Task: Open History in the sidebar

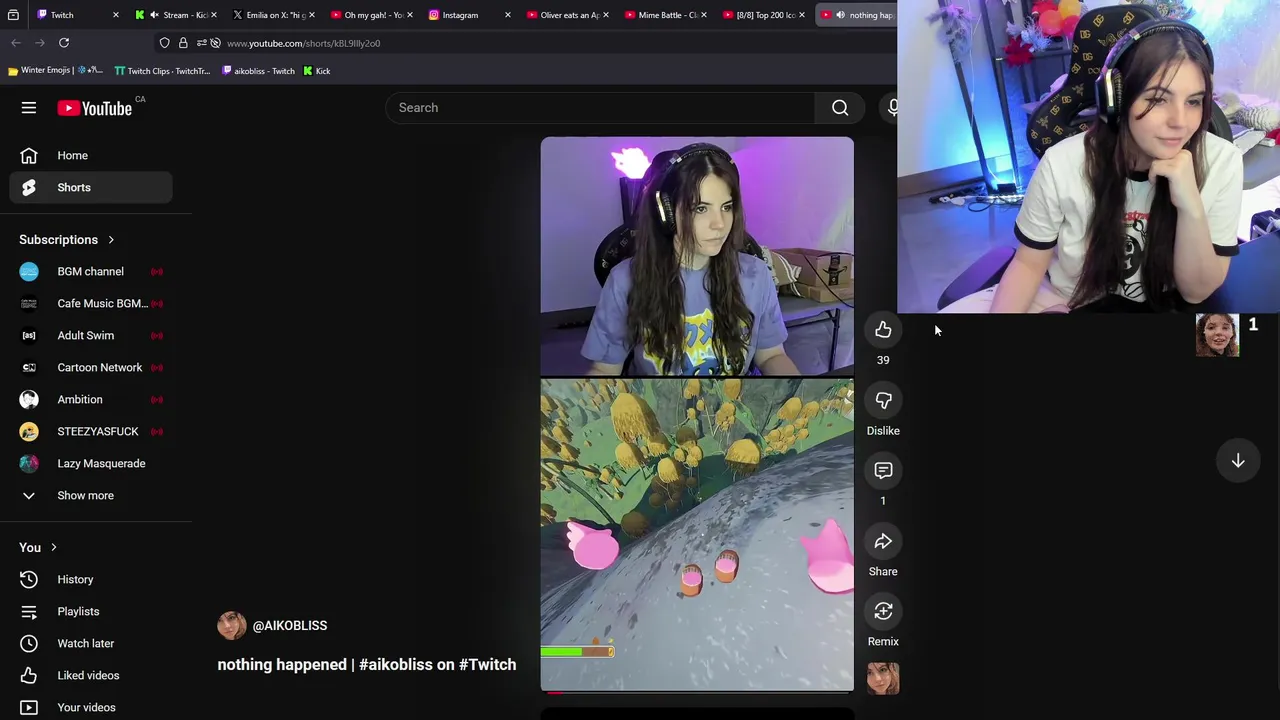Action: [x=91, y=580]
